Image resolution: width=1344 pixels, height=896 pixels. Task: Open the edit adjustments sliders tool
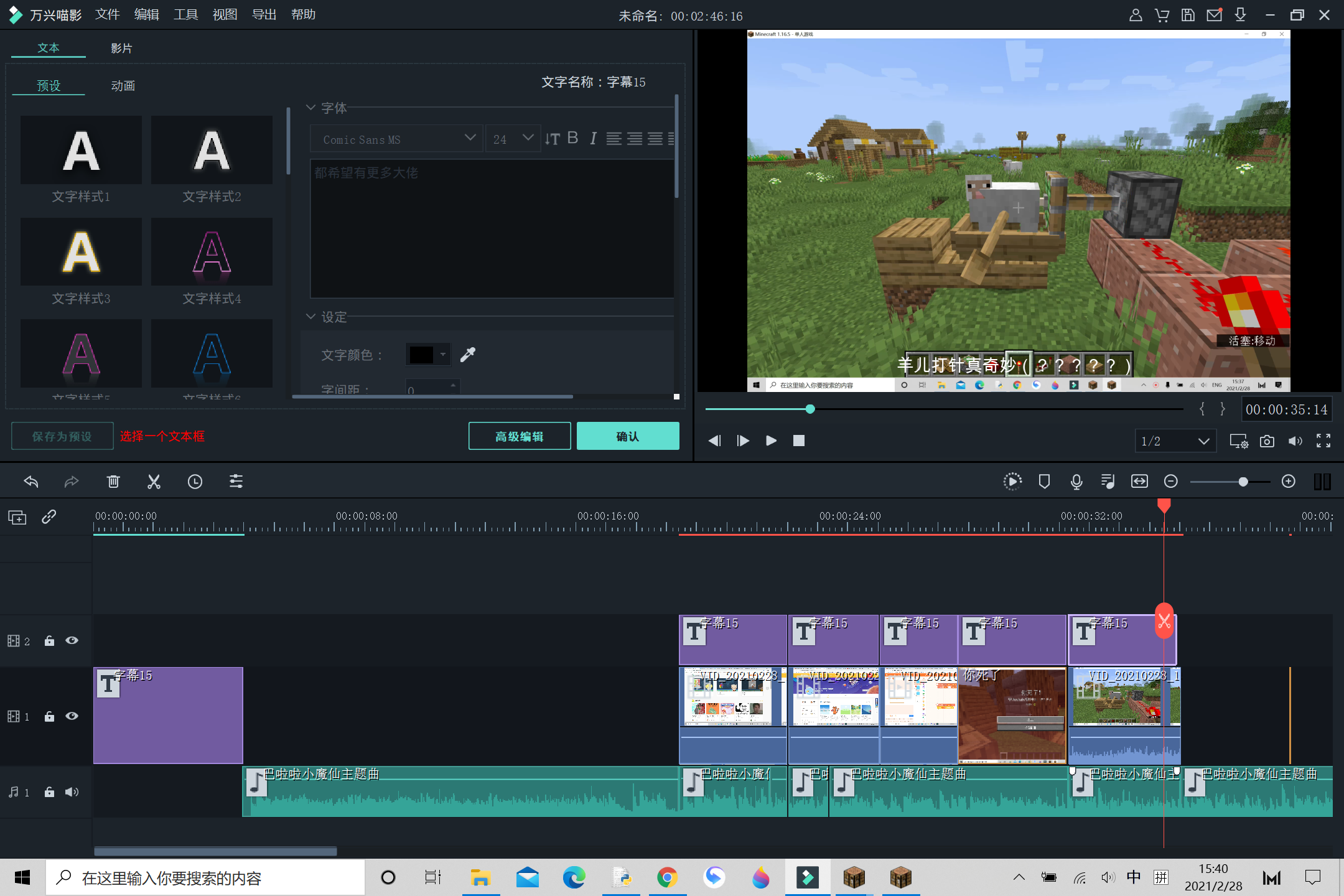236,481
